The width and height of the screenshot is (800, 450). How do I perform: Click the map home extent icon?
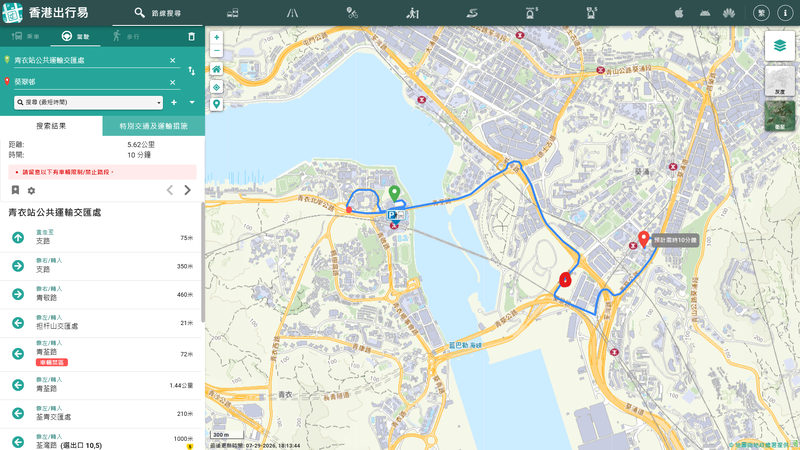pos(216,69)
